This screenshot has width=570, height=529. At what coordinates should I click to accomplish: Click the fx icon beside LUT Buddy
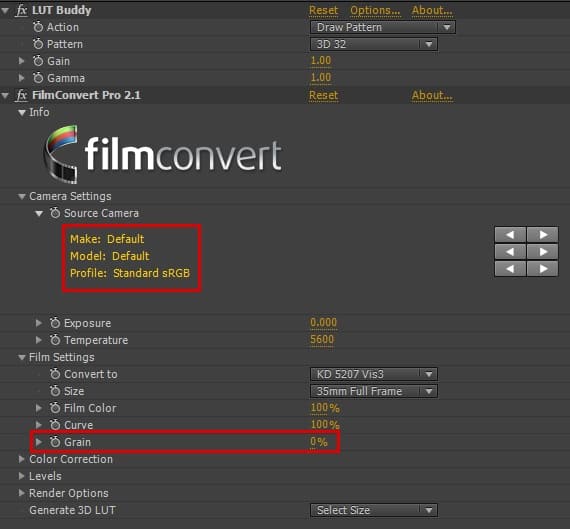click(21, 10)
